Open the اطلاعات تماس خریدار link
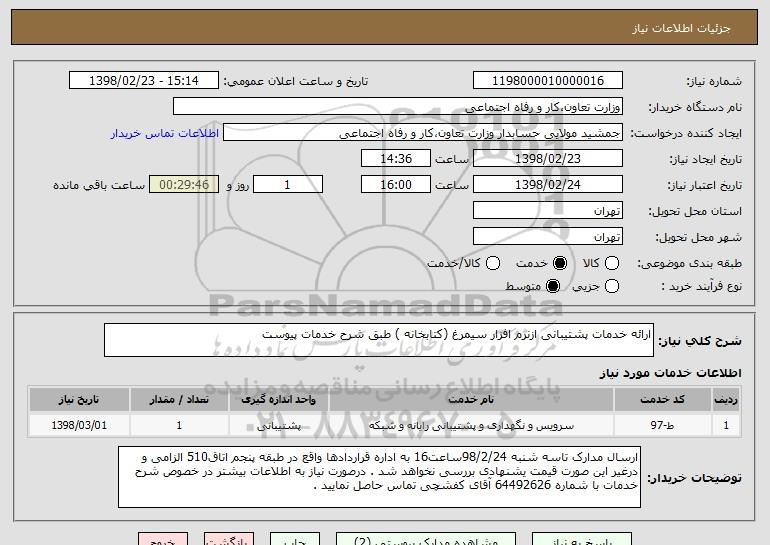770x545 pixels. click(x=165, y=134)
